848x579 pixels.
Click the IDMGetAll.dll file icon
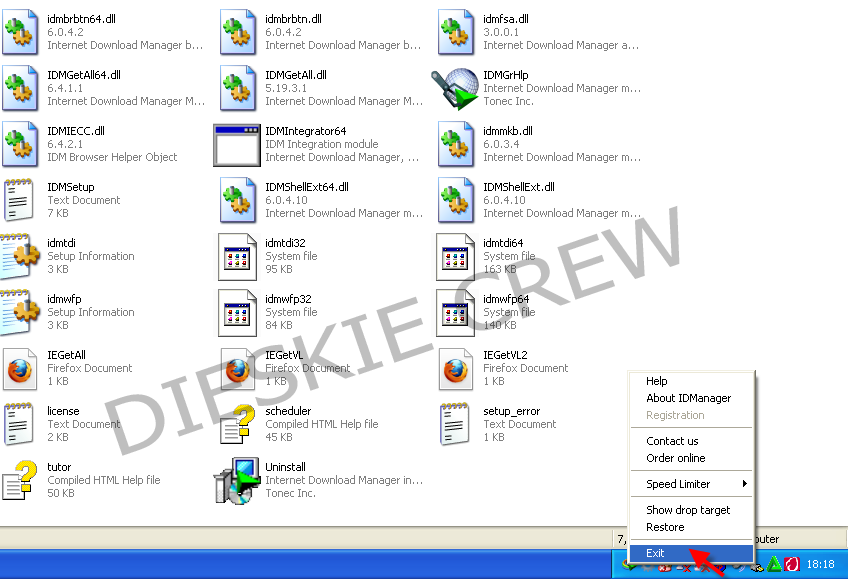pos(238,88)
